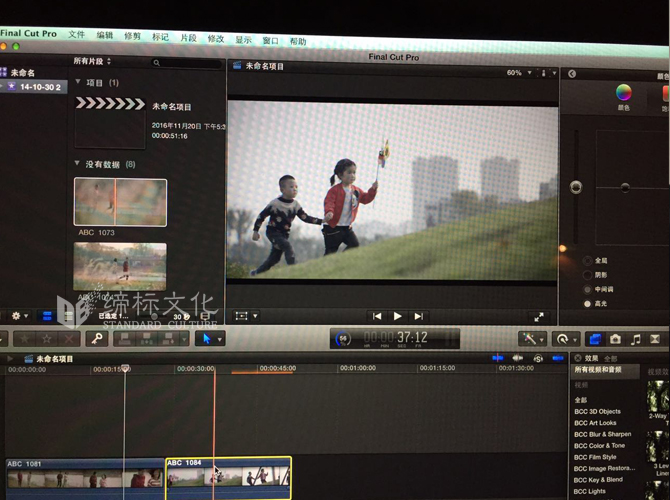Toggle solo for selected clips
This screenshot has height=500, width=670.
click(538, 358)
